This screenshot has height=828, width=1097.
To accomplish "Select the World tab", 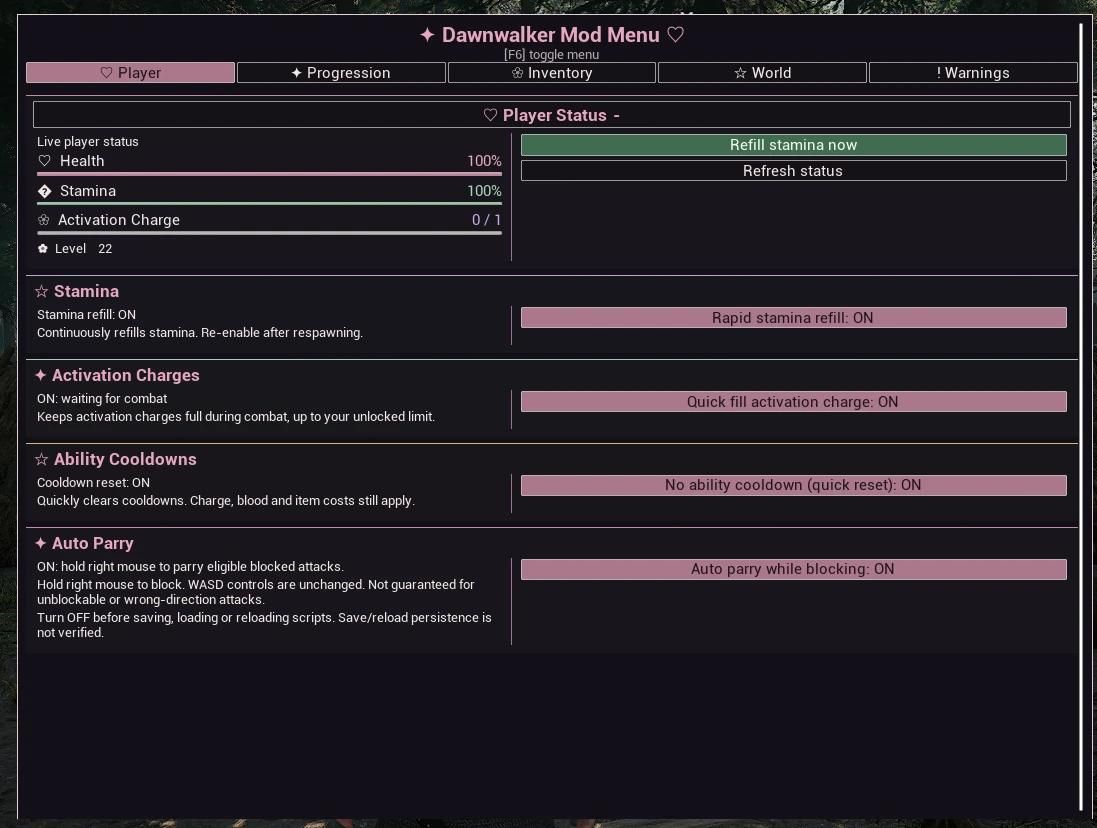I will click(x=763, y=73).
